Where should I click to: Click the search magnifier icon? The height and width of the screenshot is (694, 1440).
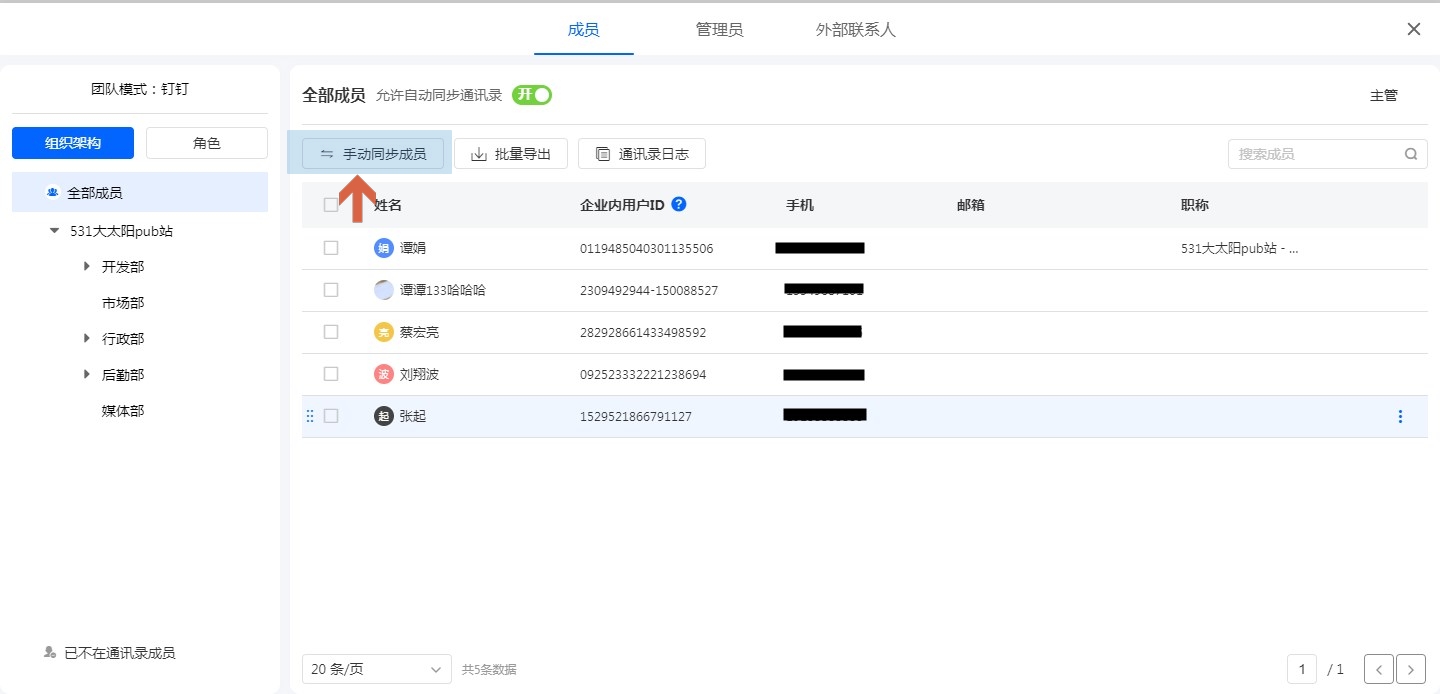point(1411,154)
